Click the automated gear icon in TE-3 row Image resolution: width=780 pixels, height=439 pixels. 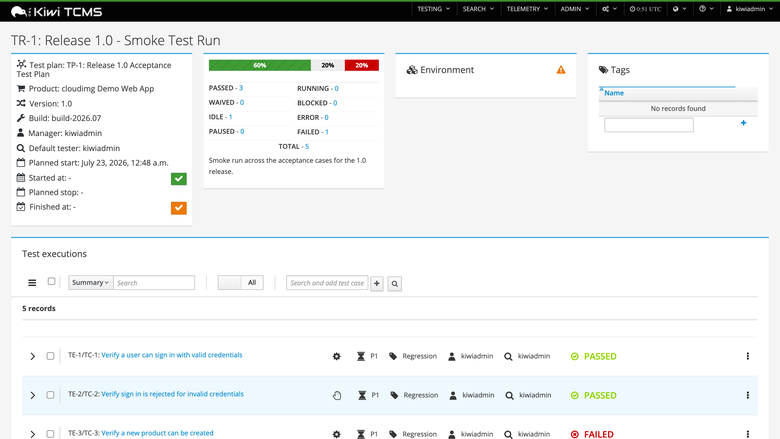[337, 434]
